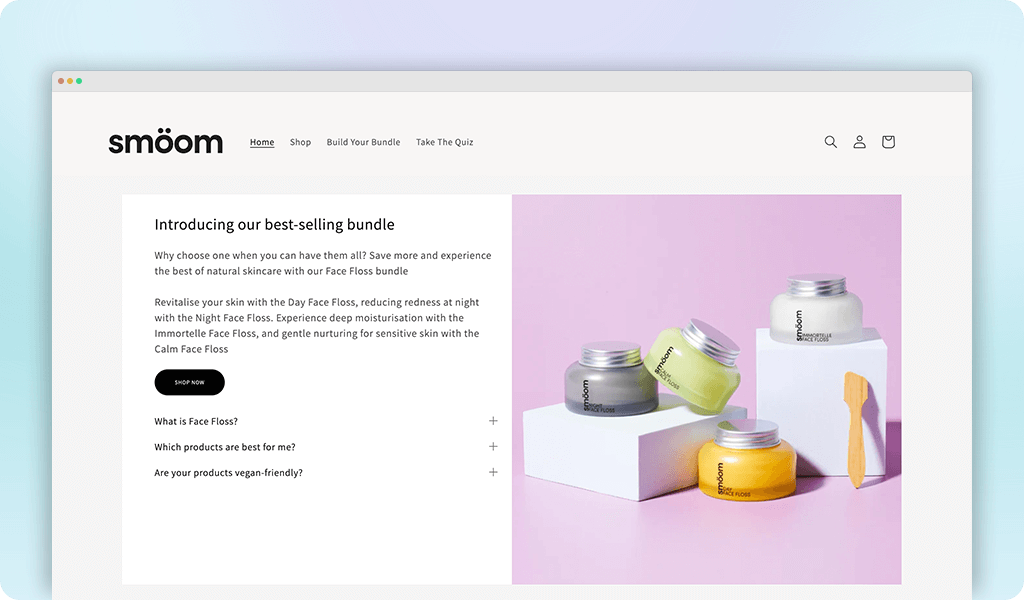Screen dimensions: 1024x600
Task: Go to the Home menu item
Action: (x=262, y=142)
